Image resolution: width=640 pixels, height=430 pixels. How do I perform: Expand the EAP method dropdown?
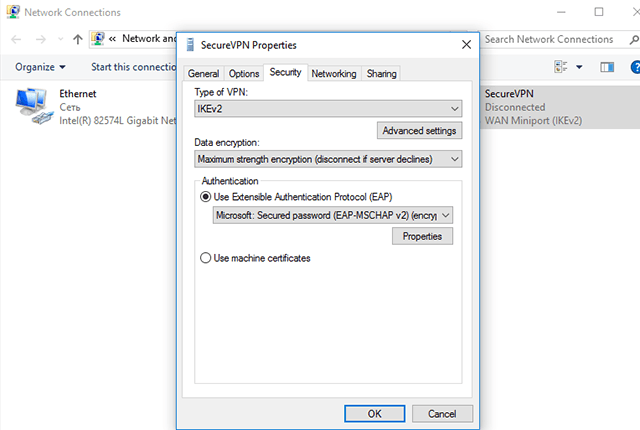tap(333, 215)
